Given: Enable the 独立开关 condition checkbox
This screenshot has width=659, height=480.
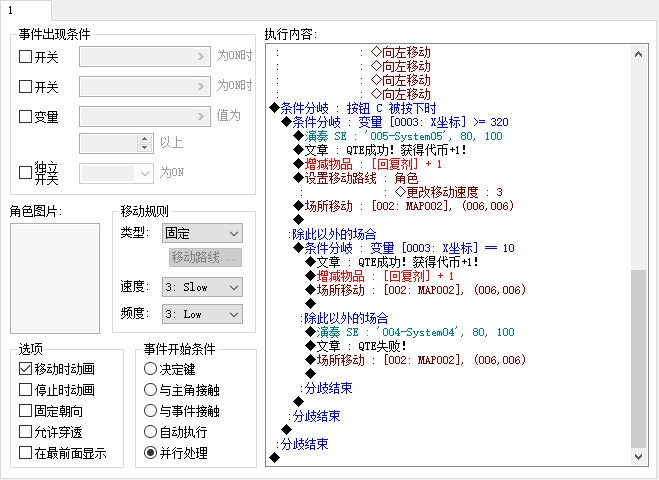Looking at the screenshot, I should tap(26, 172).
